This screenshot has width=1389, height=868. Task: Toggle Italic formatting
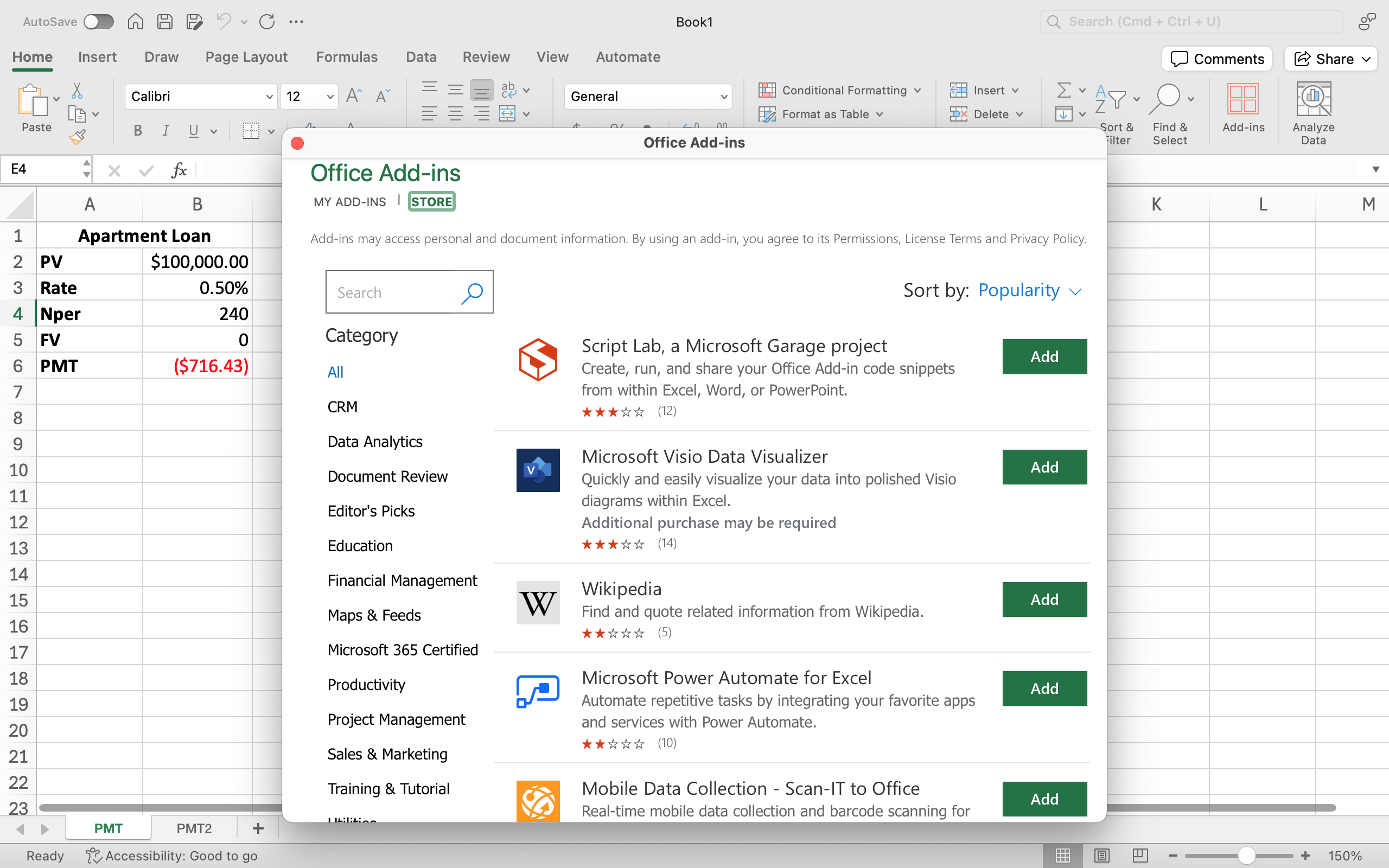coord(165,131)
